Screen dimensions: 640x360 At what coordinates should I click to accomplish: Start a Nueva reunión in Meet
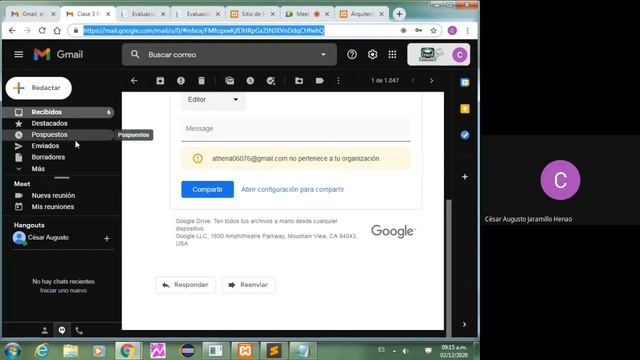tap(53, 196)
